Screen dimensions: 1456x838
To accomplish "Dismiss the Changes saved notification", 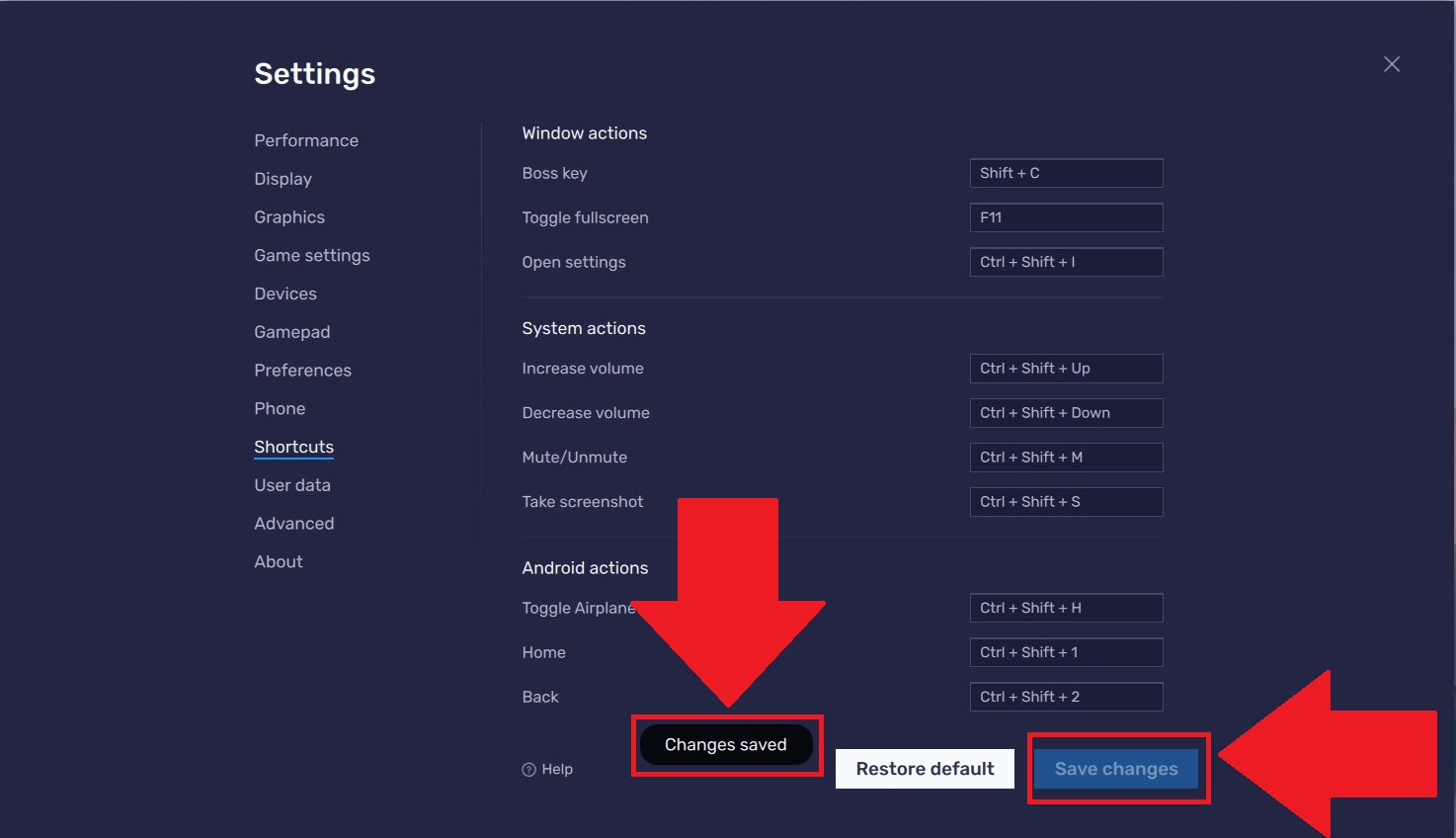I will click(726, 744).
